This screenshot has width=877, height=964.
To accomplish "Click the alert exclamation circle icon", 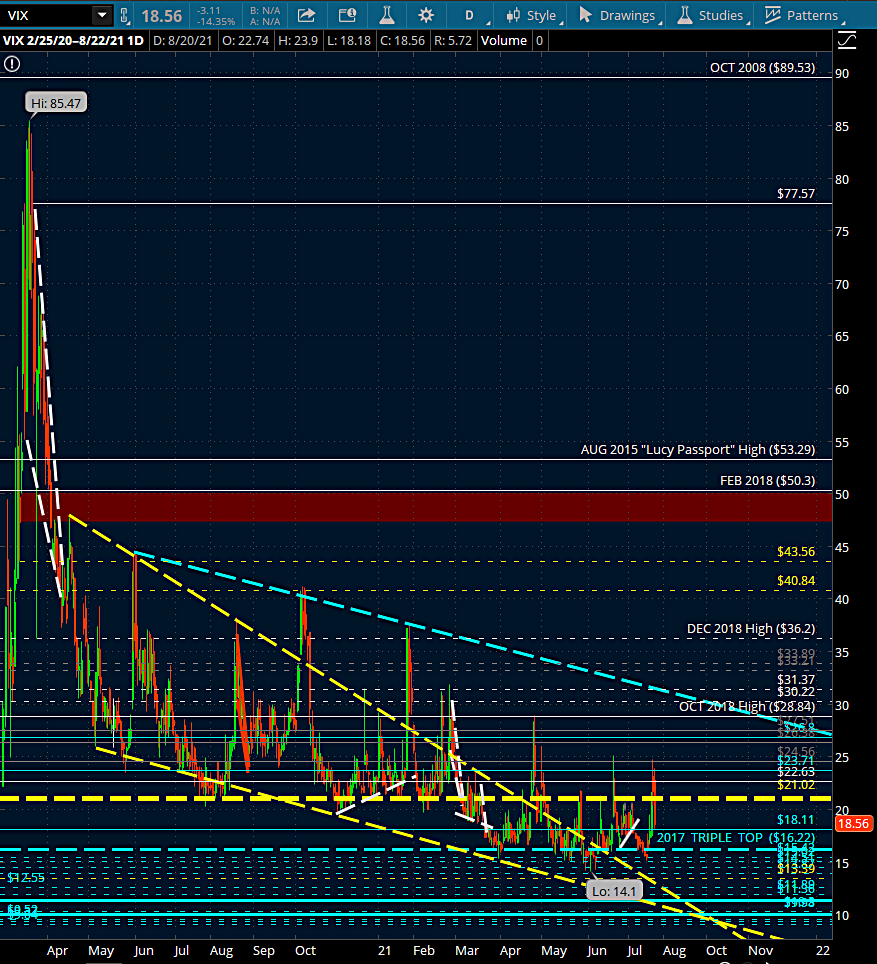I will 11,63.
